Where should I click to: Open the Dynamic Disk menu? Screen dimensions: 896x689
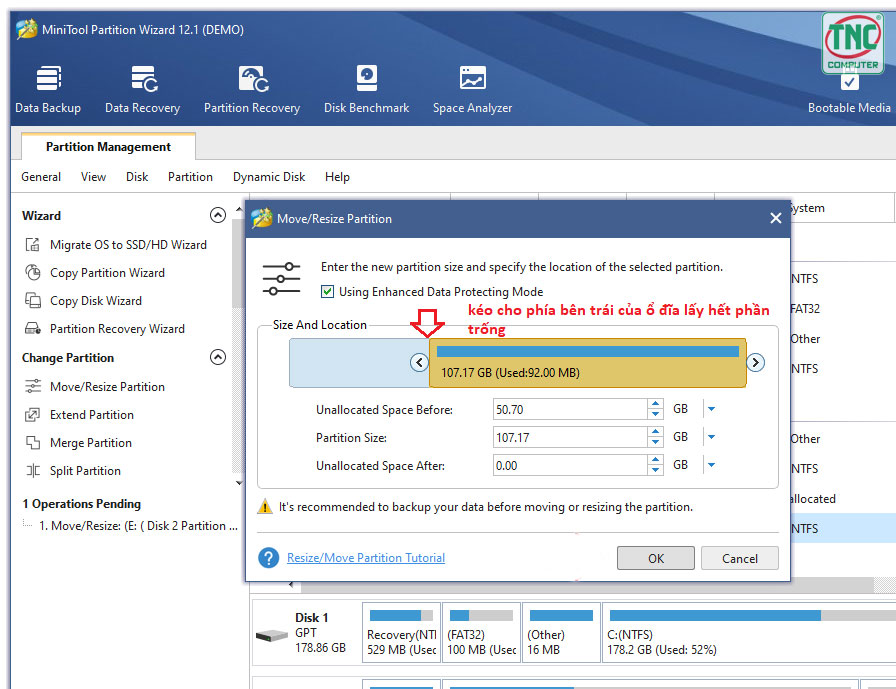pyautogui.click(x=269, y=177)
